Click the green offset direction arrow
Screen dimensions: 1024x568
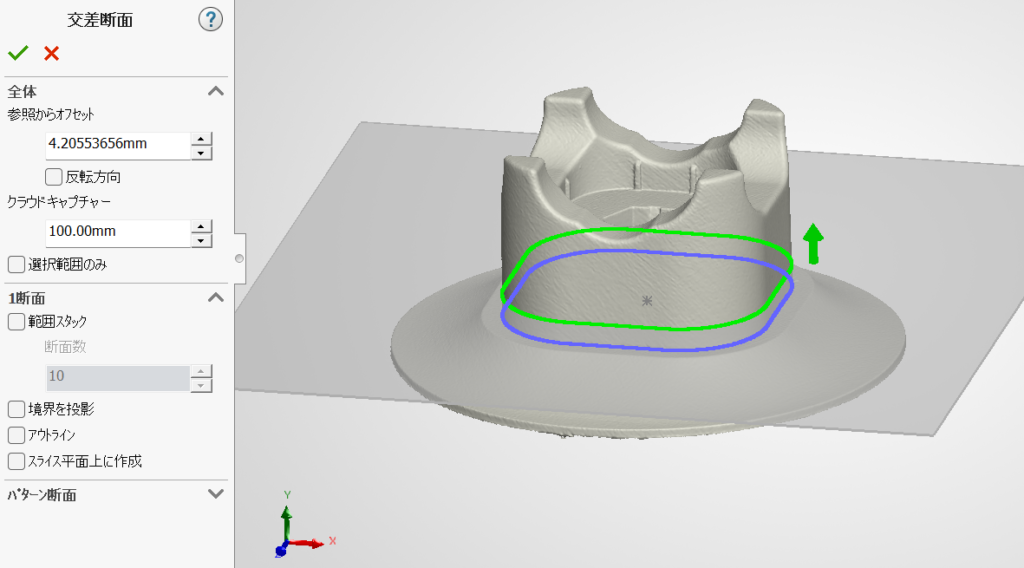(x=813, y=243)
